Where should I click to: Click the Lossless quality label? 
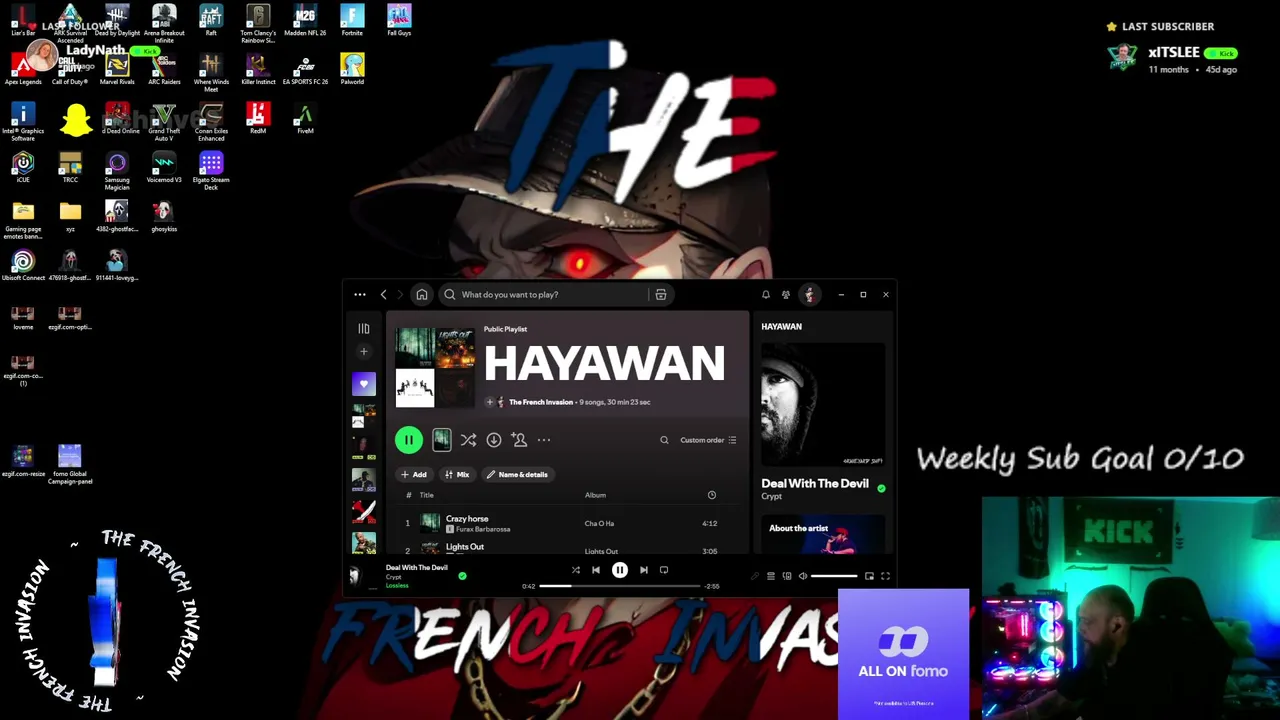397,586
